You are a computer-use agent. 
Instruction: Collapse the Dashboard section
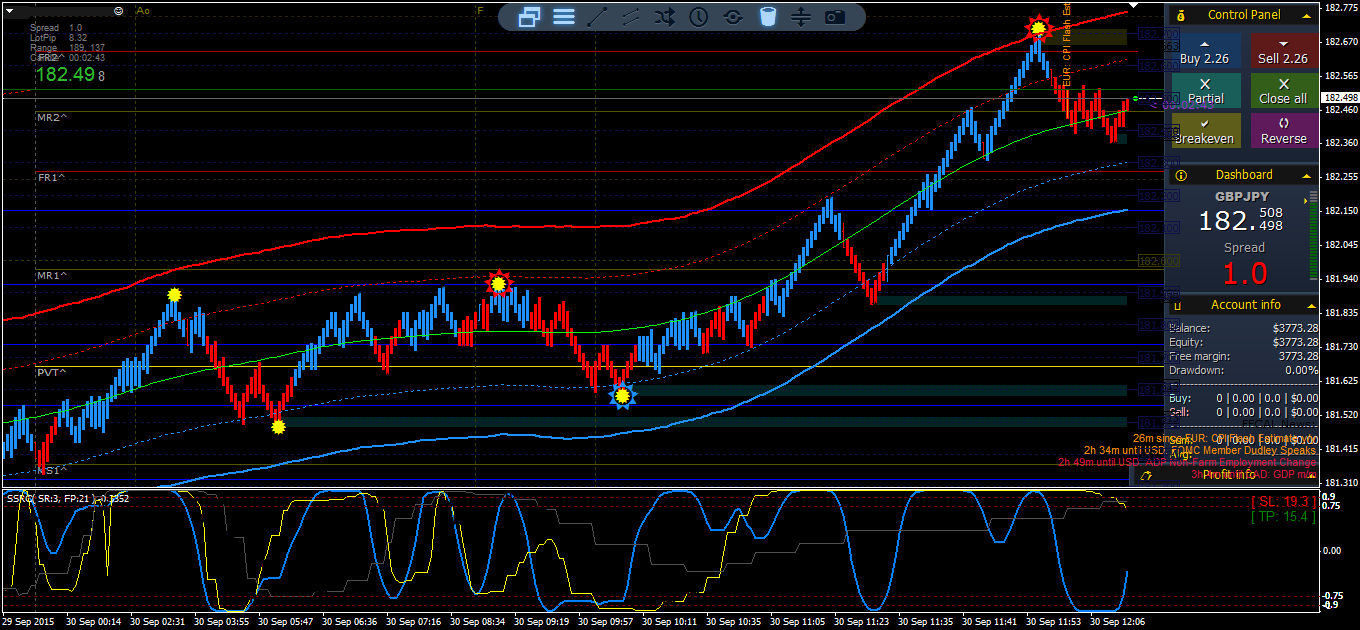click(1305, 176)
